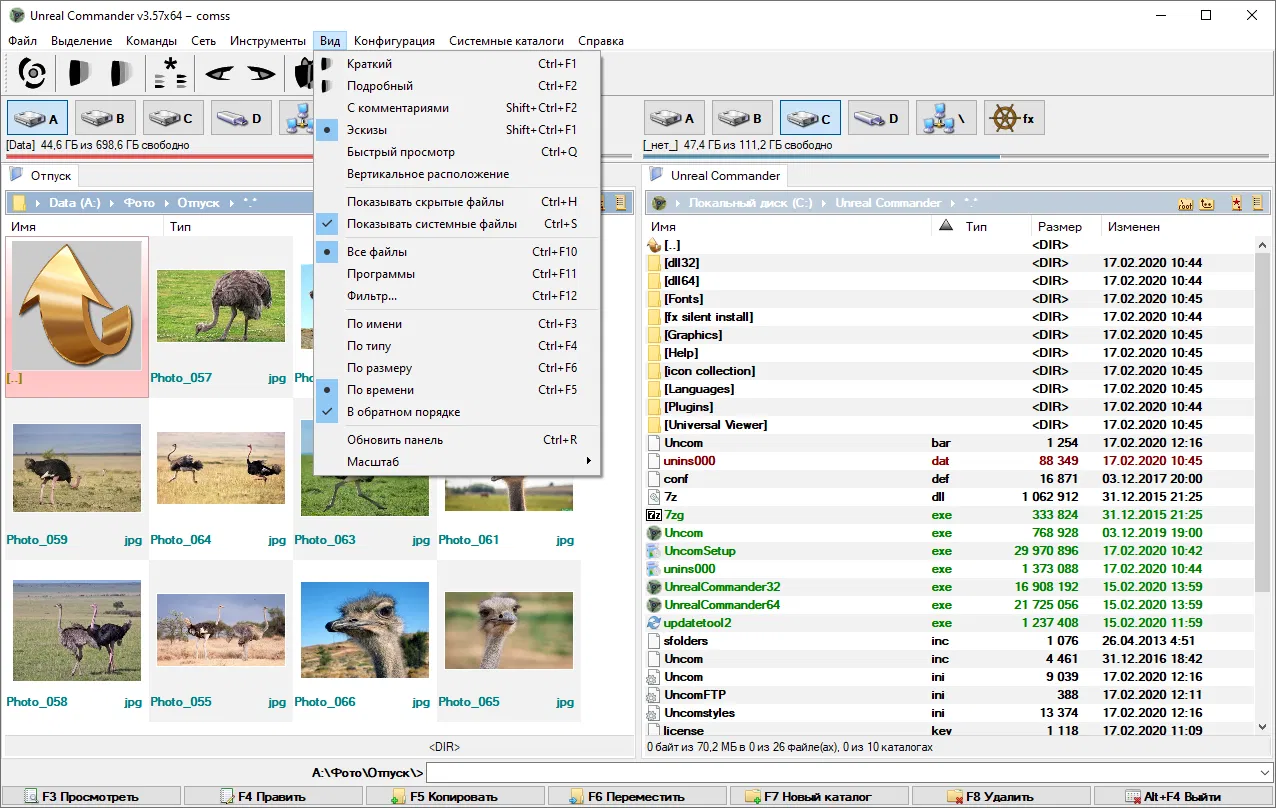The height and width of the screenshot is (808, 1276).
Task: Open history list icon in right path bar
Action: (x=1256, y=203)
